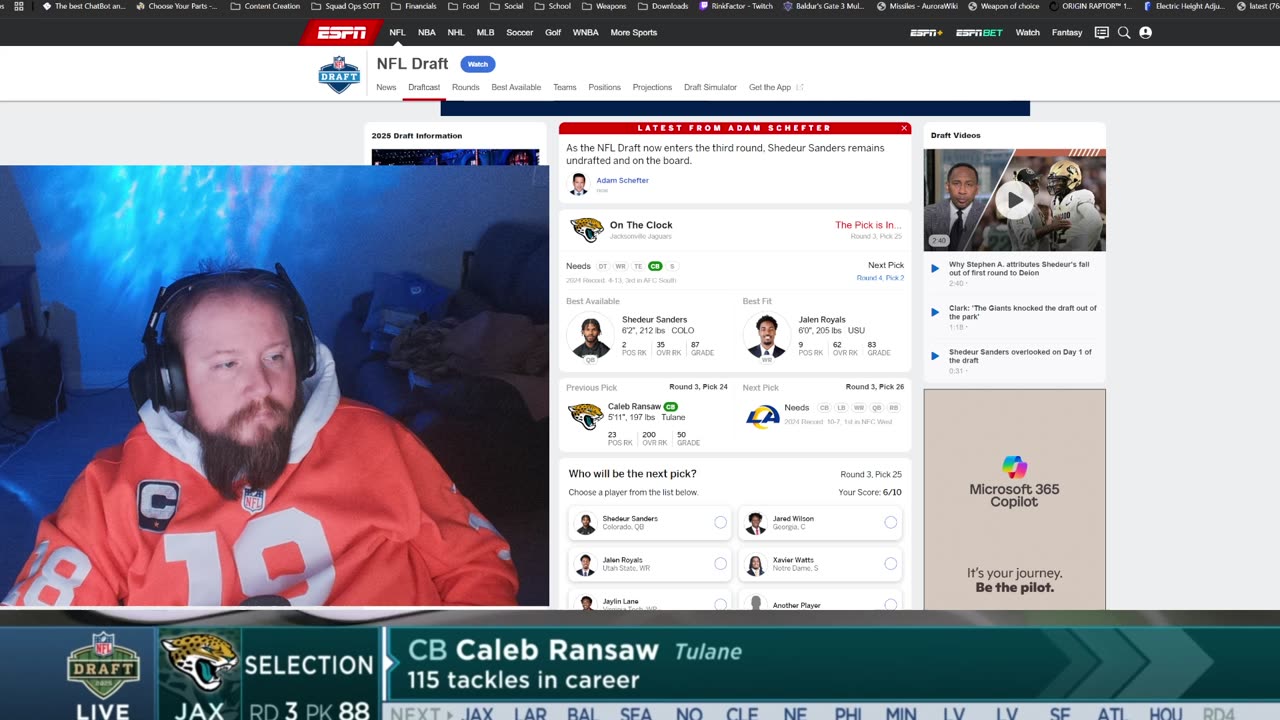Viewport: 1280px width, 720px height.
Task: Expand the Squad Ops SOTT bookmarks folder
Action: (346, 6)
